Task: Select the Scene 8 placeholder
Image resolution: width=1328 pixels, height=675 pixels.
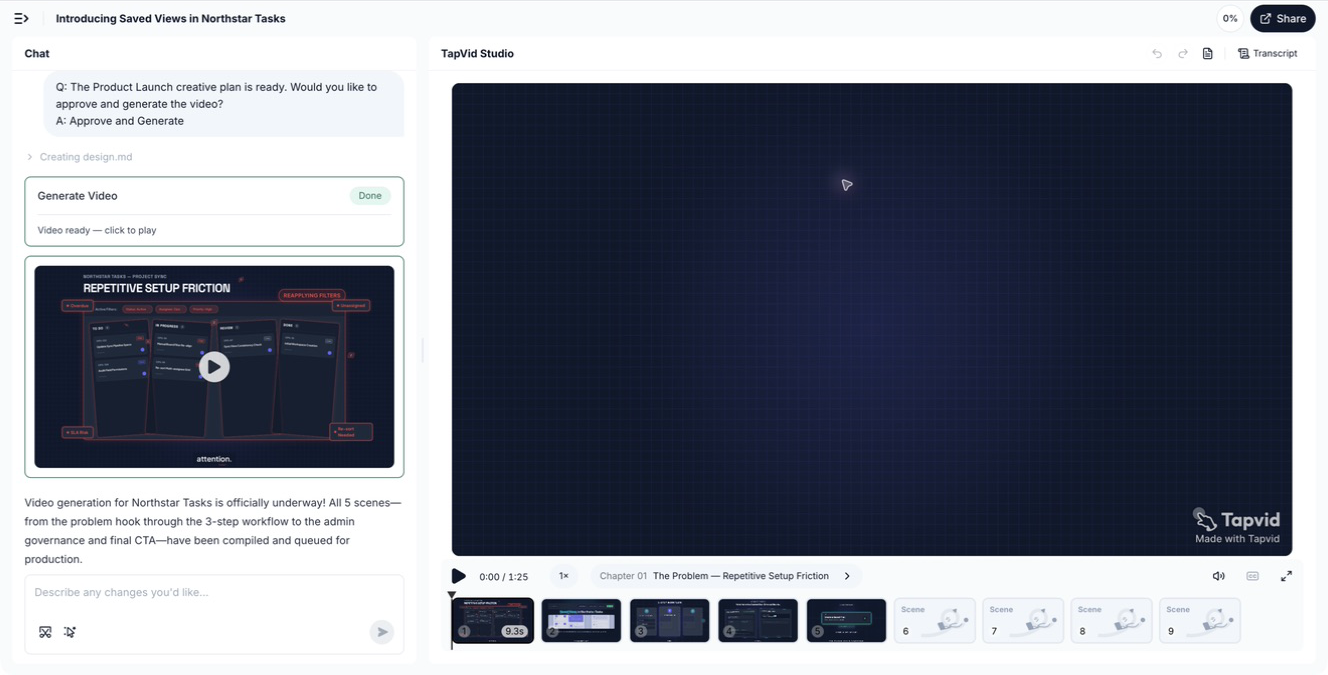Action: coord(1111,620)
